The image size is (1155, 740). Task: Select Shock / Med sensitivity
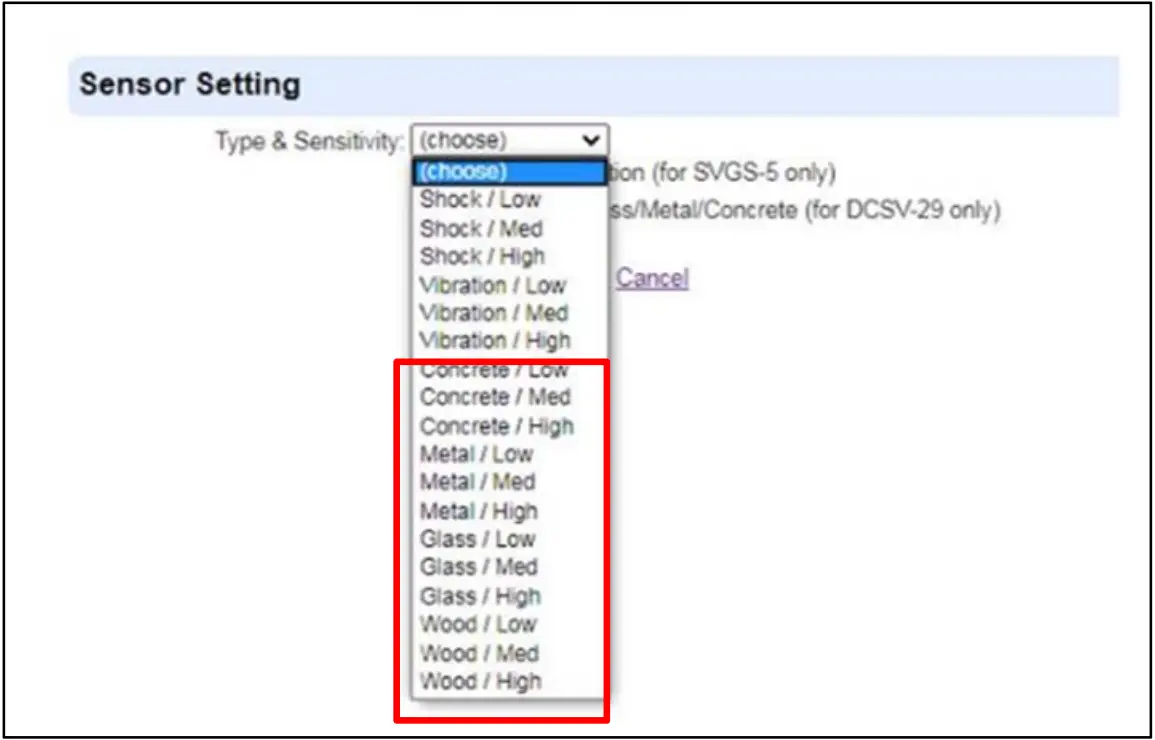click(481, 228)
